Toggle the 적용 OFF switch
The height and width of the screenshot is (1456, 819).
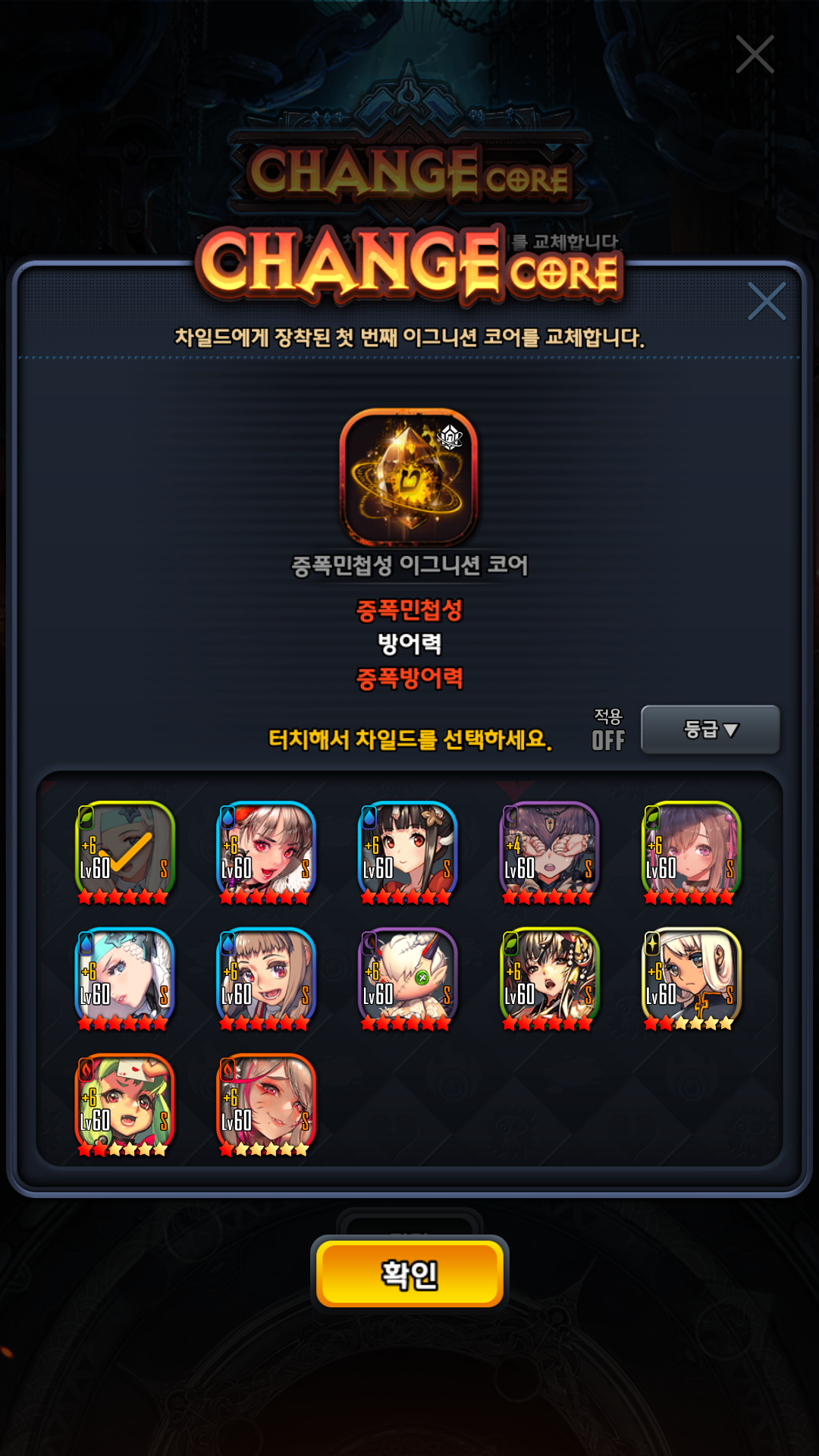[608, 730]
